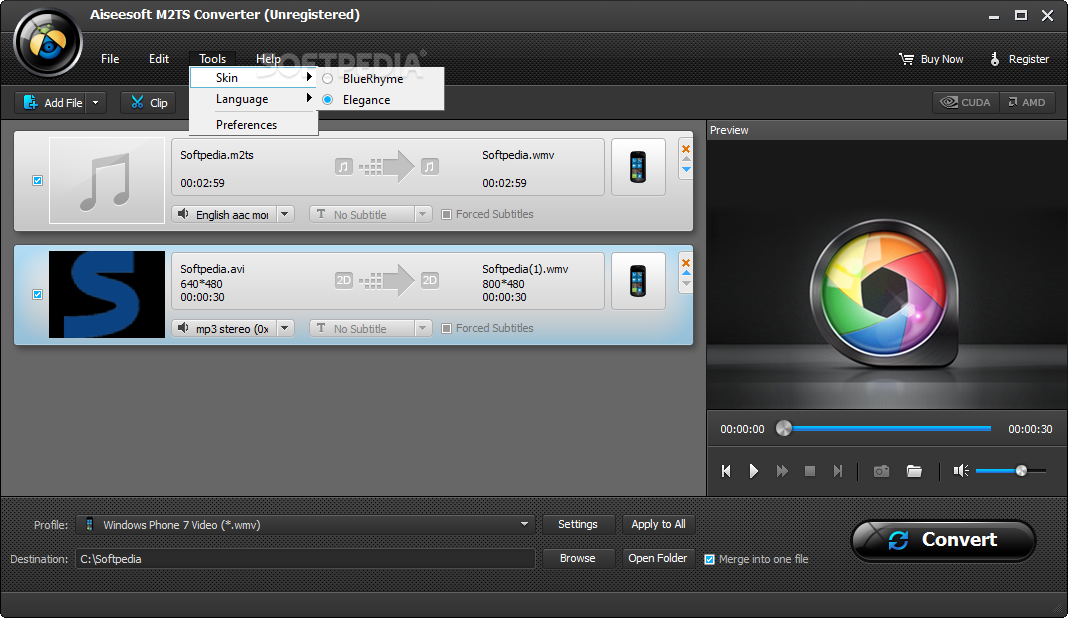The width and height of the screenshot is (1068, 618).
Task: Mute the preview volume speaker
Action: coord(961,471)
